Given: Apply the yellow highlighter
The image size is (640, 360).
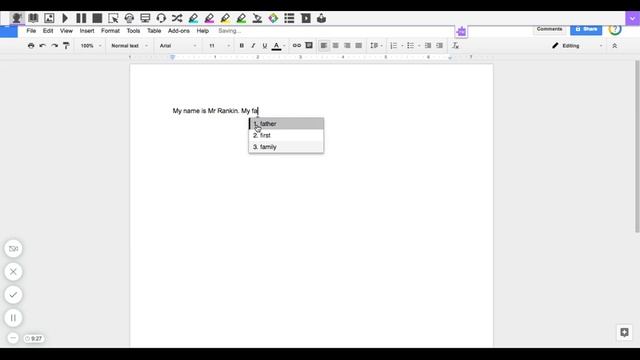Looking at the screenshot, I should click(x=225, y=18).
